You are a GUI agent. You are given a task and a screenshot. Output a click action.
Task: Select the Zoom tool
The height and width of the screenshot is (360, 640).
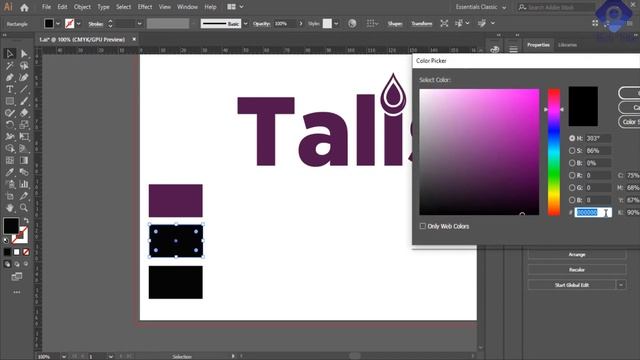tap(24, 208)
